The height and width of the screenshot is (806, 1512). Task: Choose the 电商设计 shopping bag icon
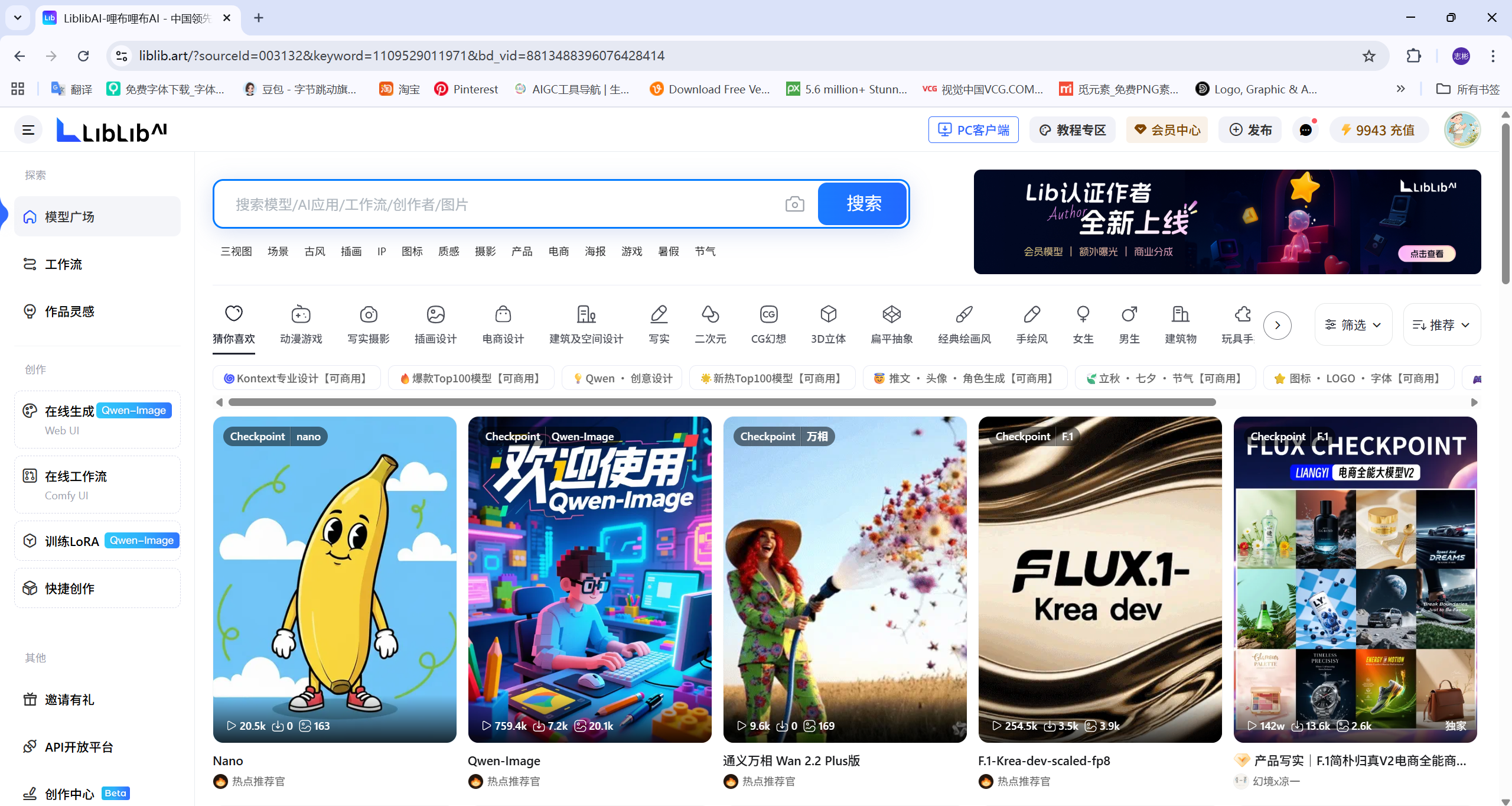pyautogui.click(x=503, y=314)
